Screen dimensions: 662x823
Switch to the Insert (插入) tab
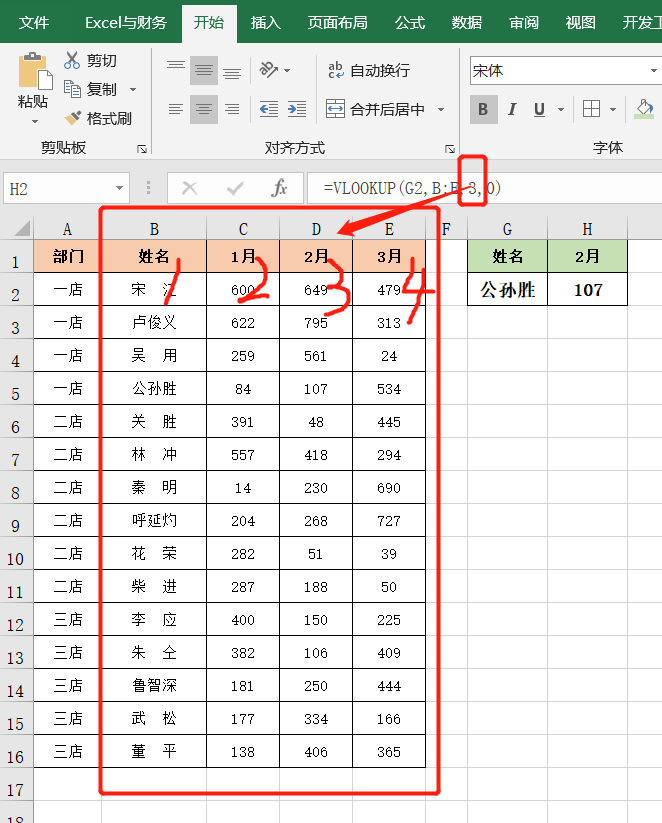pos(266,23)
